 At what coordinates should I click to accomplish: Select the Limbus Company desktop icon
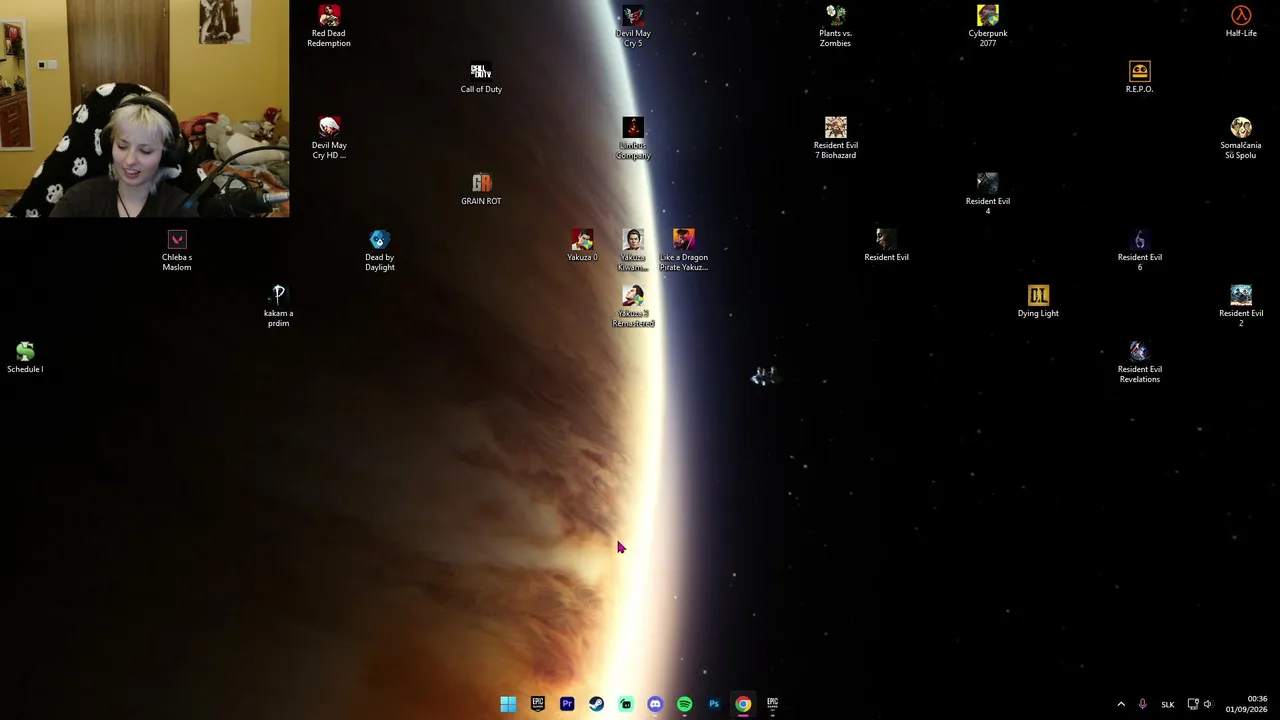[x=633, y=138]
